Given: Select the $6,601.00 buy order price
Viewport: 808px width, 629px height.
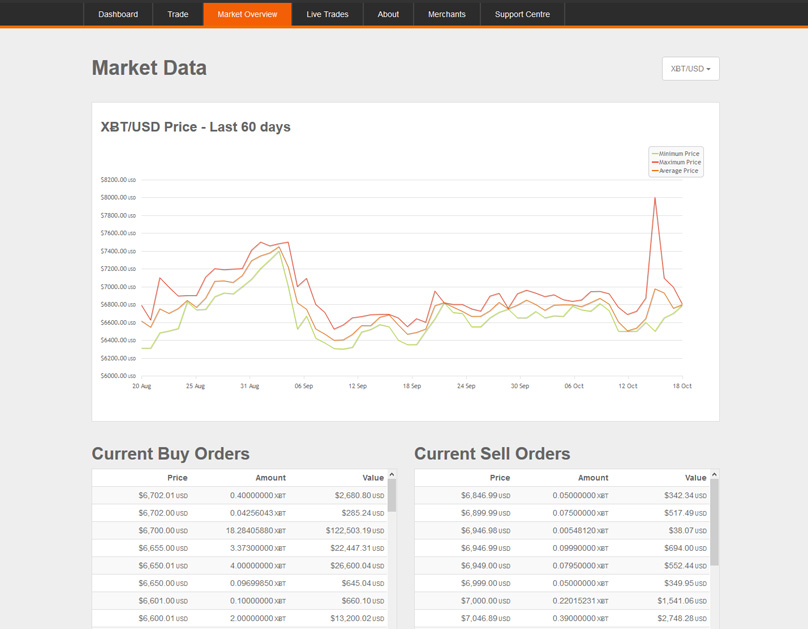Looking at the screenshot, I should point(163,600).
